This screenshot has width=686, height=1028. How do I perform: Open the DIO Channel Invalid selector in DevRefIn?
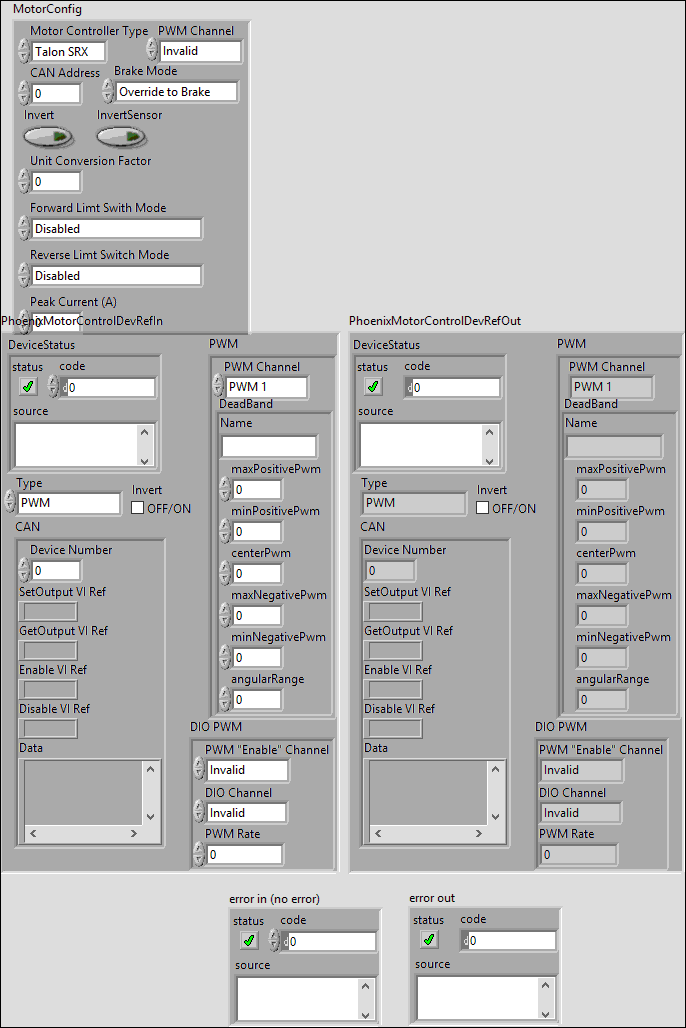tap(247, 813)
